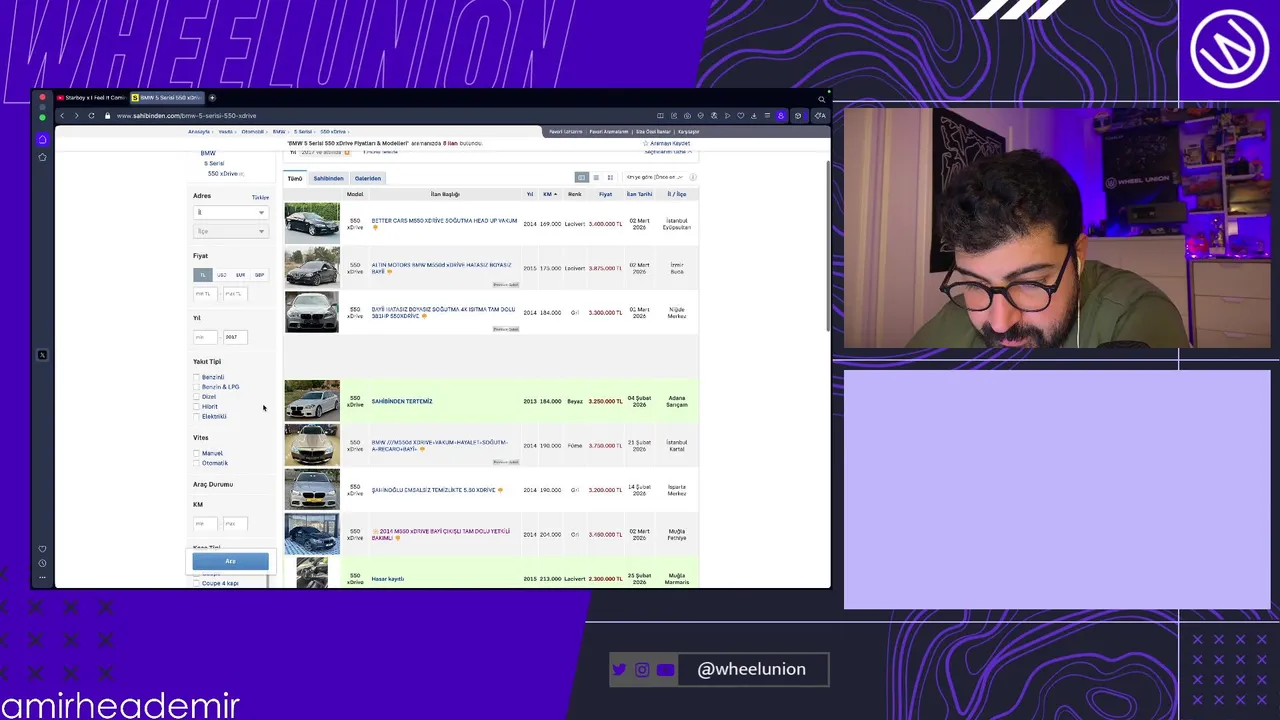
Task: Click the info icon beside sort dropdown
Action: point(692,178)
